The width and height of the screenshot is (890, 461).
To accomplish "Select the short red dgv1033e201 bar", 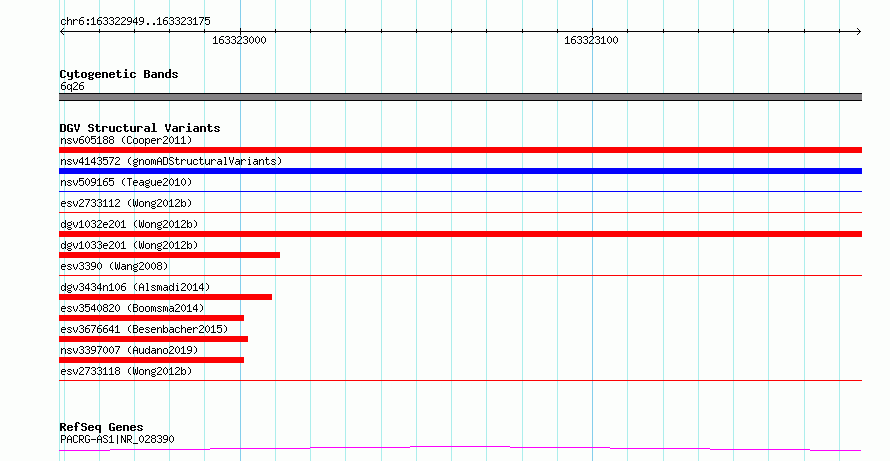I will tap(169, 255).
